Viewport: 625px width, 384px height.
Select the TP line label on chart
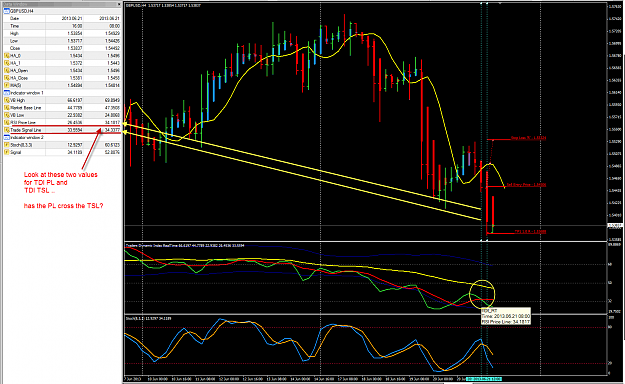pos(531,231)
